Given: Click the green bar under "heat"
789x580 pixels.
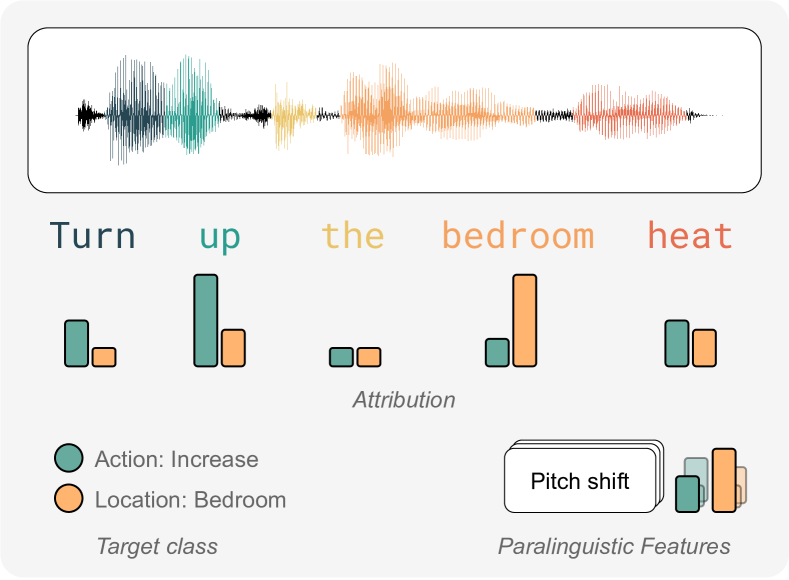Looking at the screenshot, I should coord(677,343).
